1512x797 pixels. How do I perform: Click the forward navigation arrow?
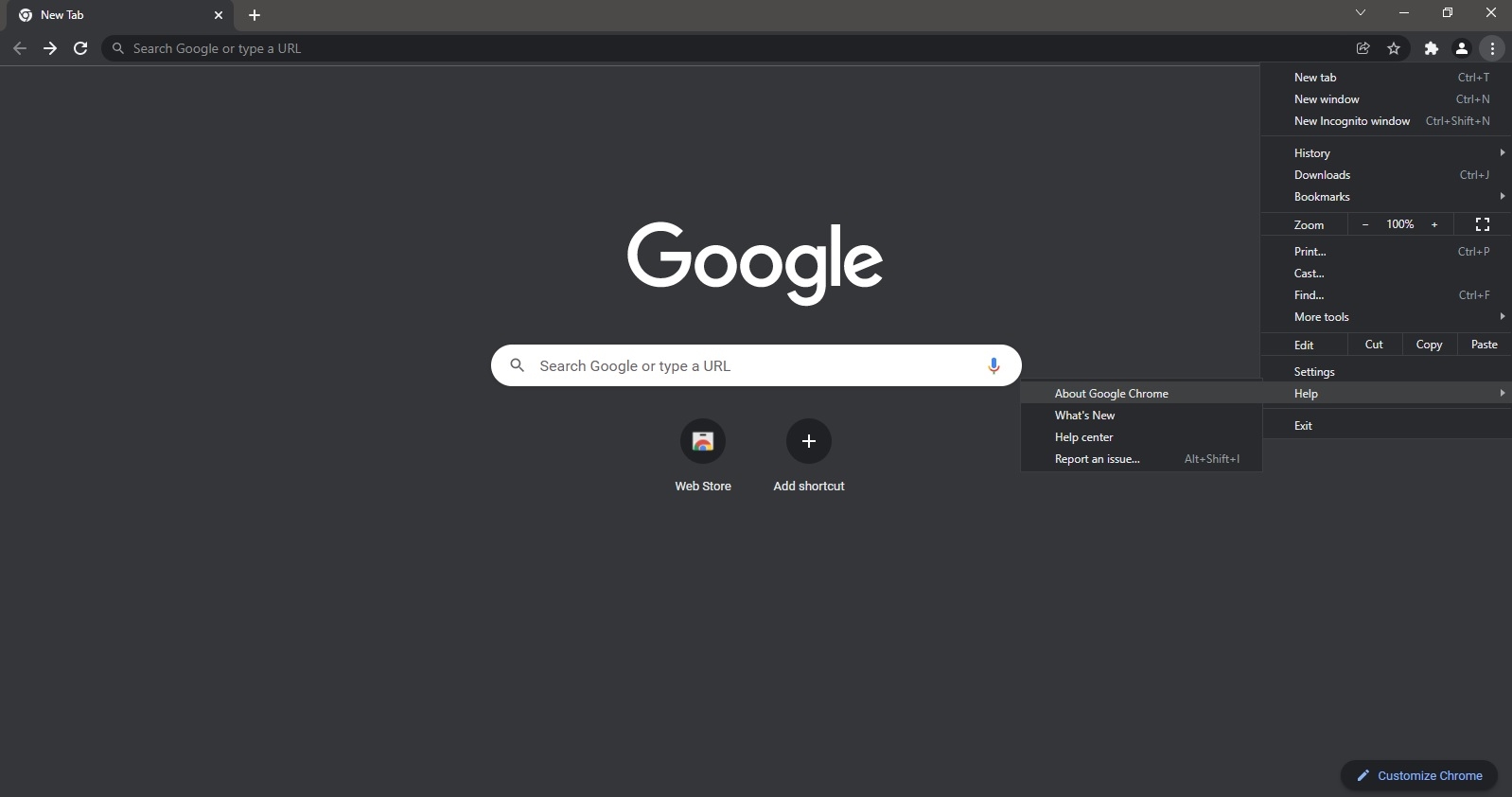[x=50, y=48]
